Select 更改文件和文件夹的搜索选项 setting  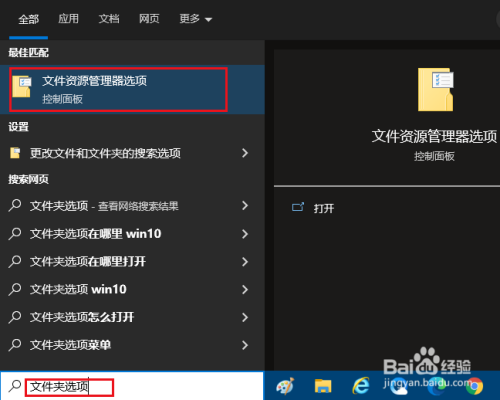(132, 153)
